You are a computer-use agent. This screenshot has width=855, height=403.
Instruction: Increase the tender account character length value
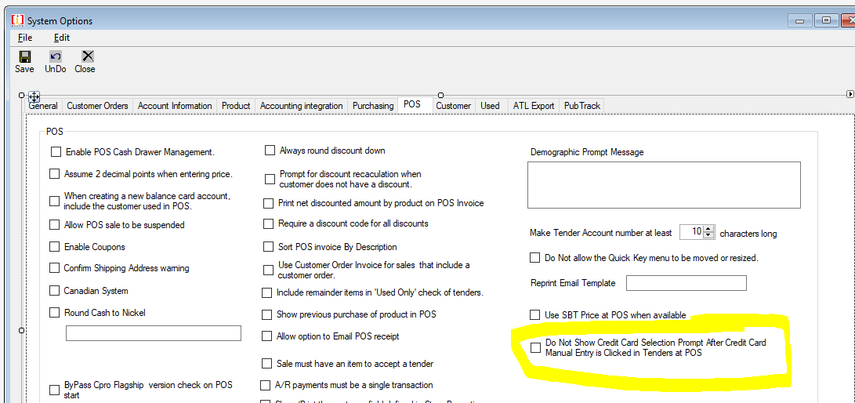[x=708, y=228]
